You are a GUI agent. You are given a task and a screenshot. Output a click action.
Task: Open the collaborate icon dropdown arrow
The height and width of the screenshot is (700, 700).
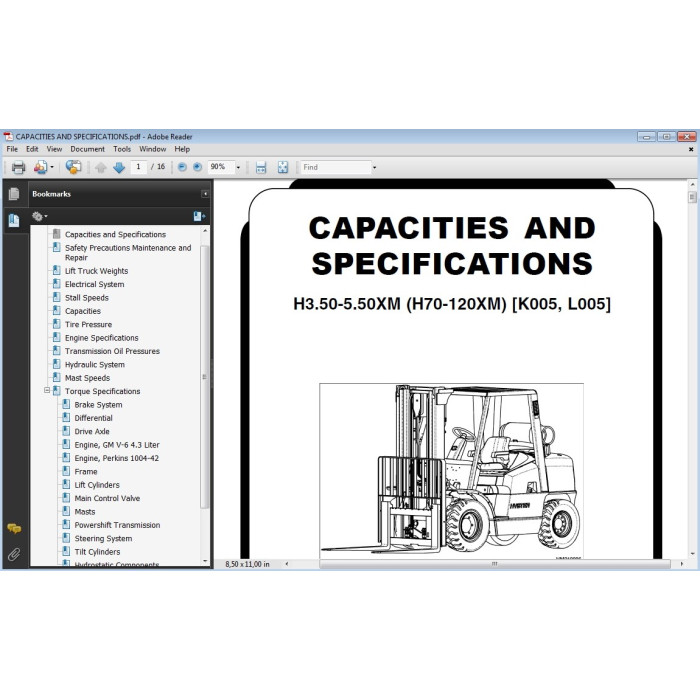coord(52,167)
